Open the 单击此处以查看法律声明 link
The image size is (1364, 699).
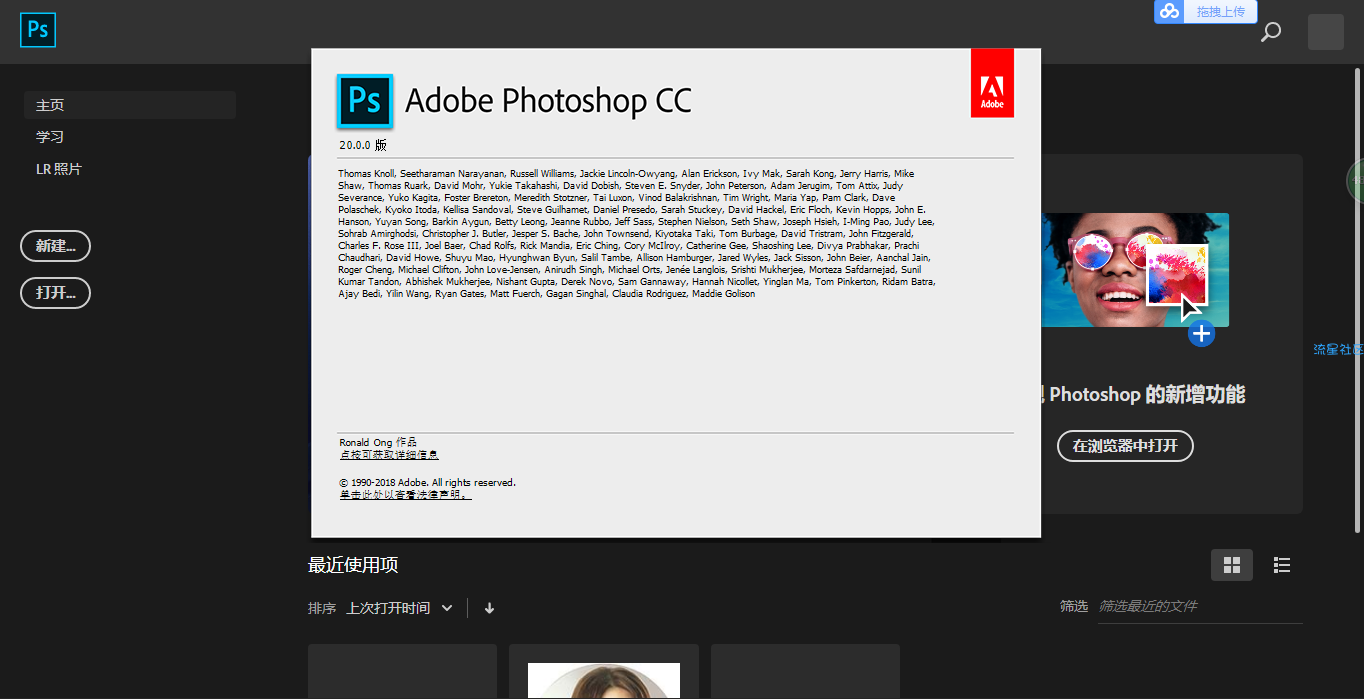405,495
